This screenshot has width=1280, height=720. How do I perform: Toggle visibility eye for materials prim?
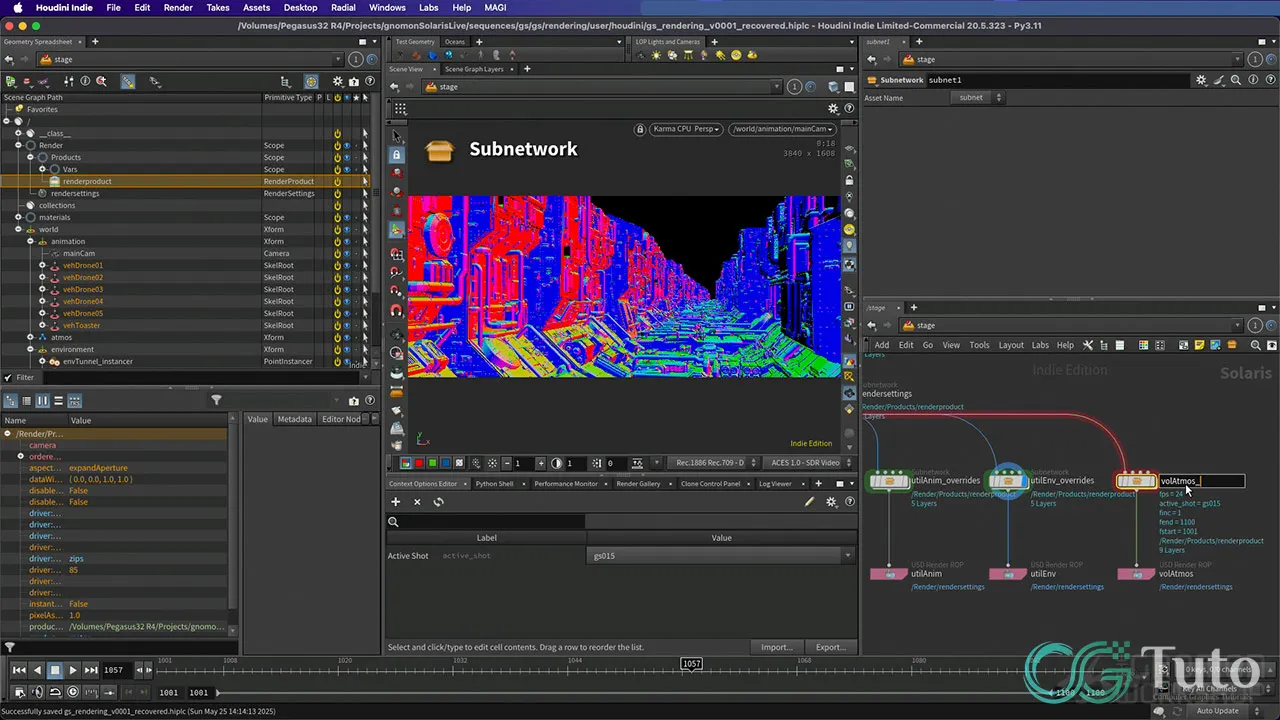pyautogui.click(x=347, y=218)
